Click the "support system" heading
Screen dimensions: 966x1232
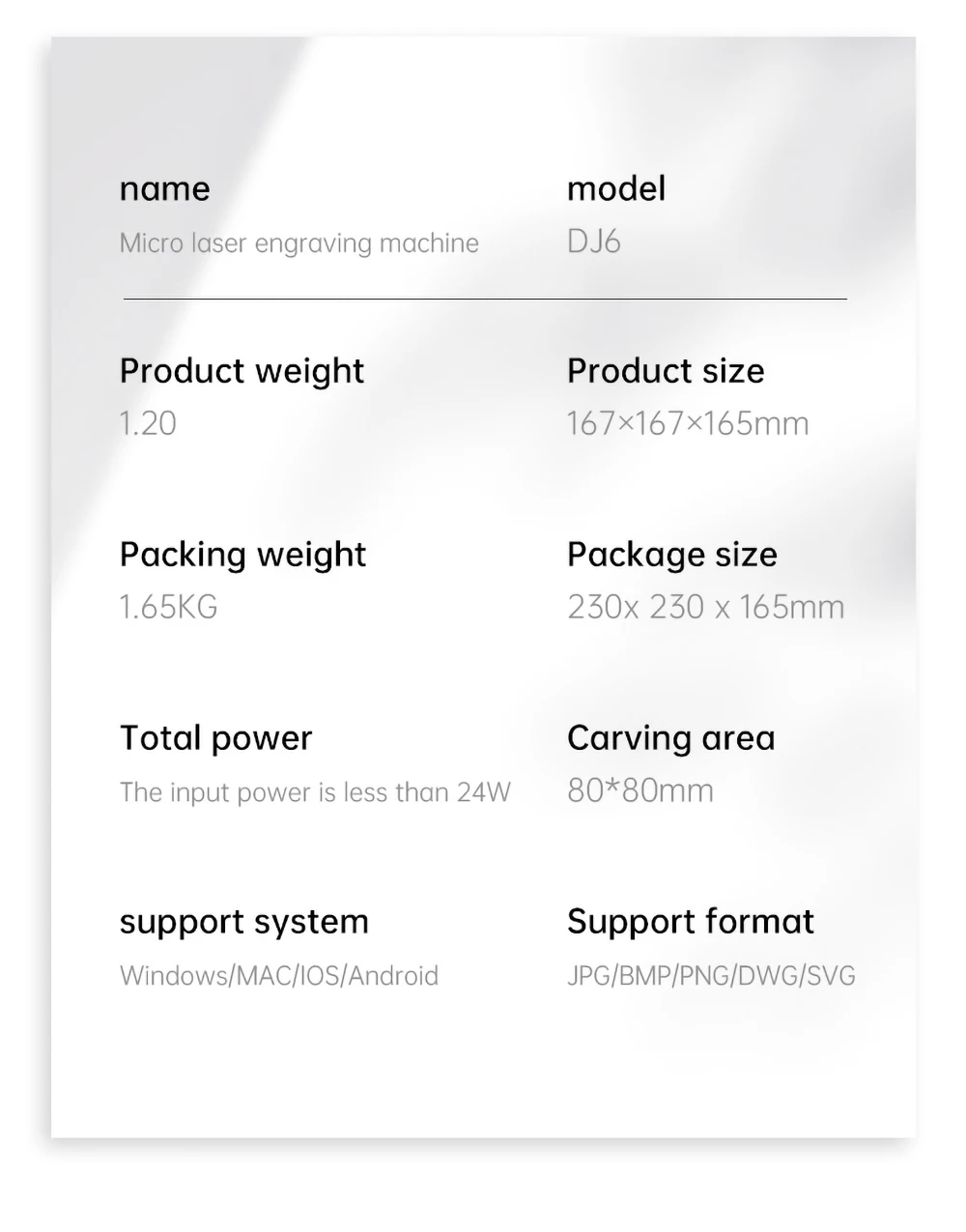coord(243,922)
